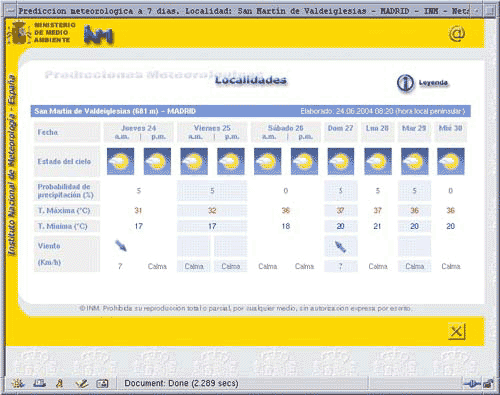The width and height of the screenshot is (500, 395).
Task: Click Viernes 25 p.m. sky state icon
Action: 231,162
